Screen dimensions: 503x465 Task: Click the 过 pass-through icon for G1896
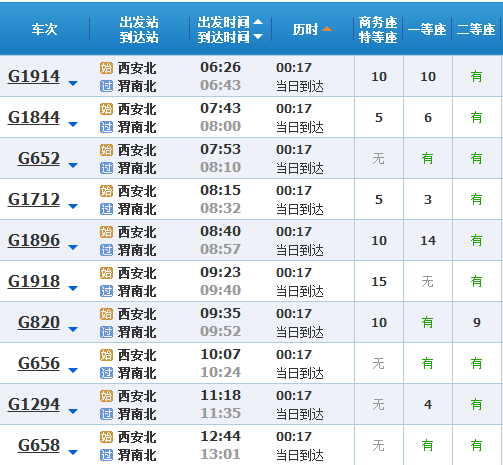coord(106,250)
